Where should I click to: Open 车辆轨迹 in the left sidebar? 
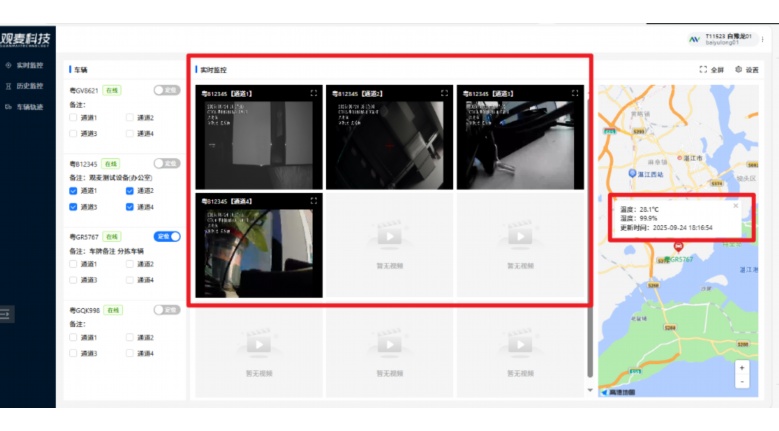click(x=29, y=107)
